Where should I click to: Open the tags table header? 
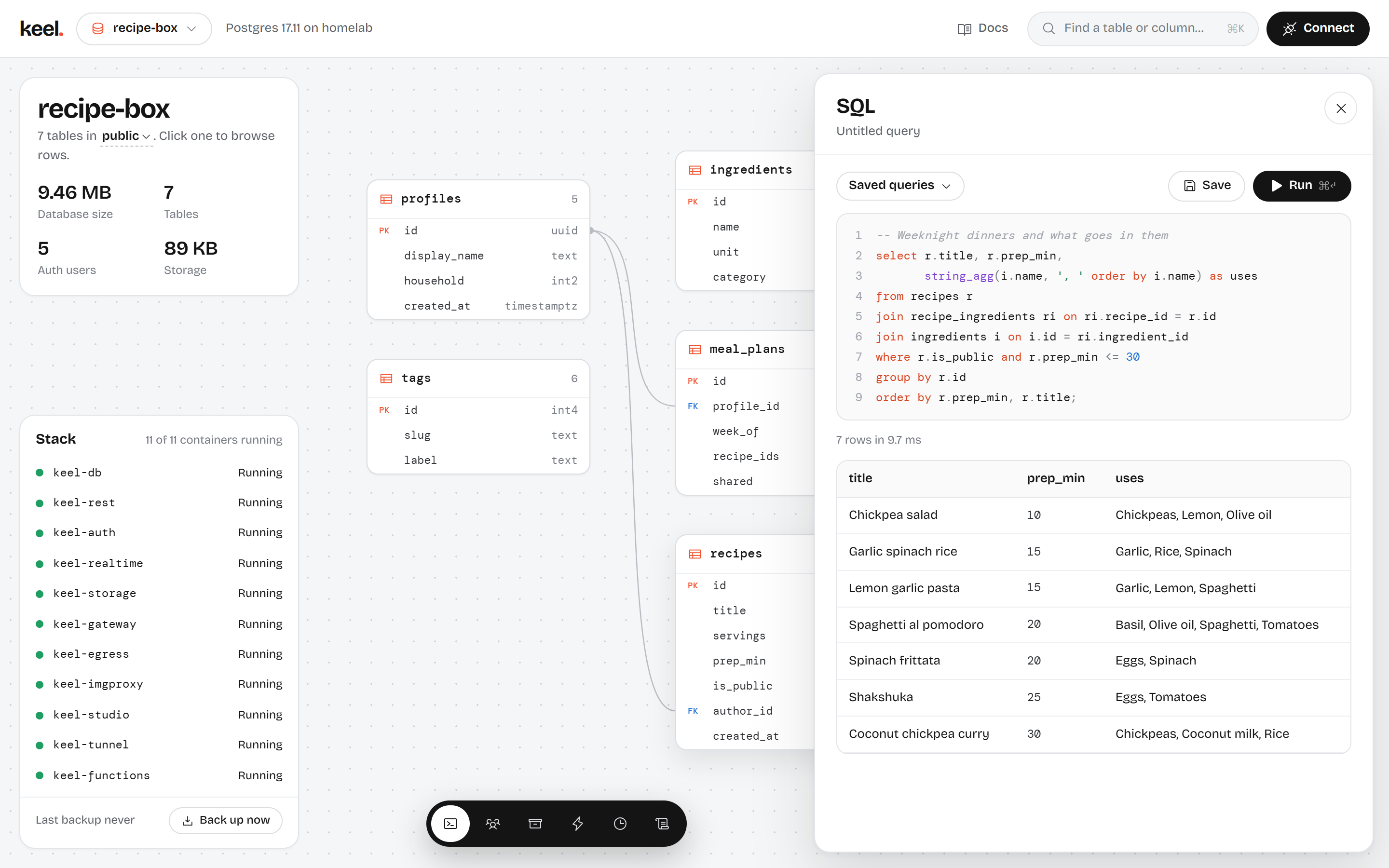coord(478,379)
